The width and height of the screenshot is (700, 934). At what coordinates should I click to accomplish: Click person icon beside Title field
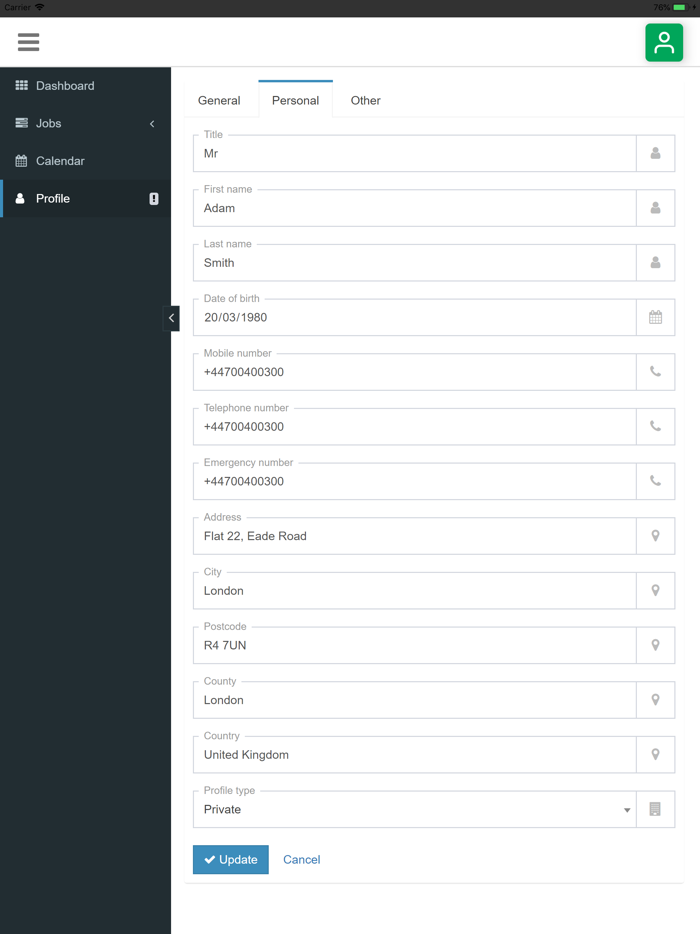[x=655, y=153]
